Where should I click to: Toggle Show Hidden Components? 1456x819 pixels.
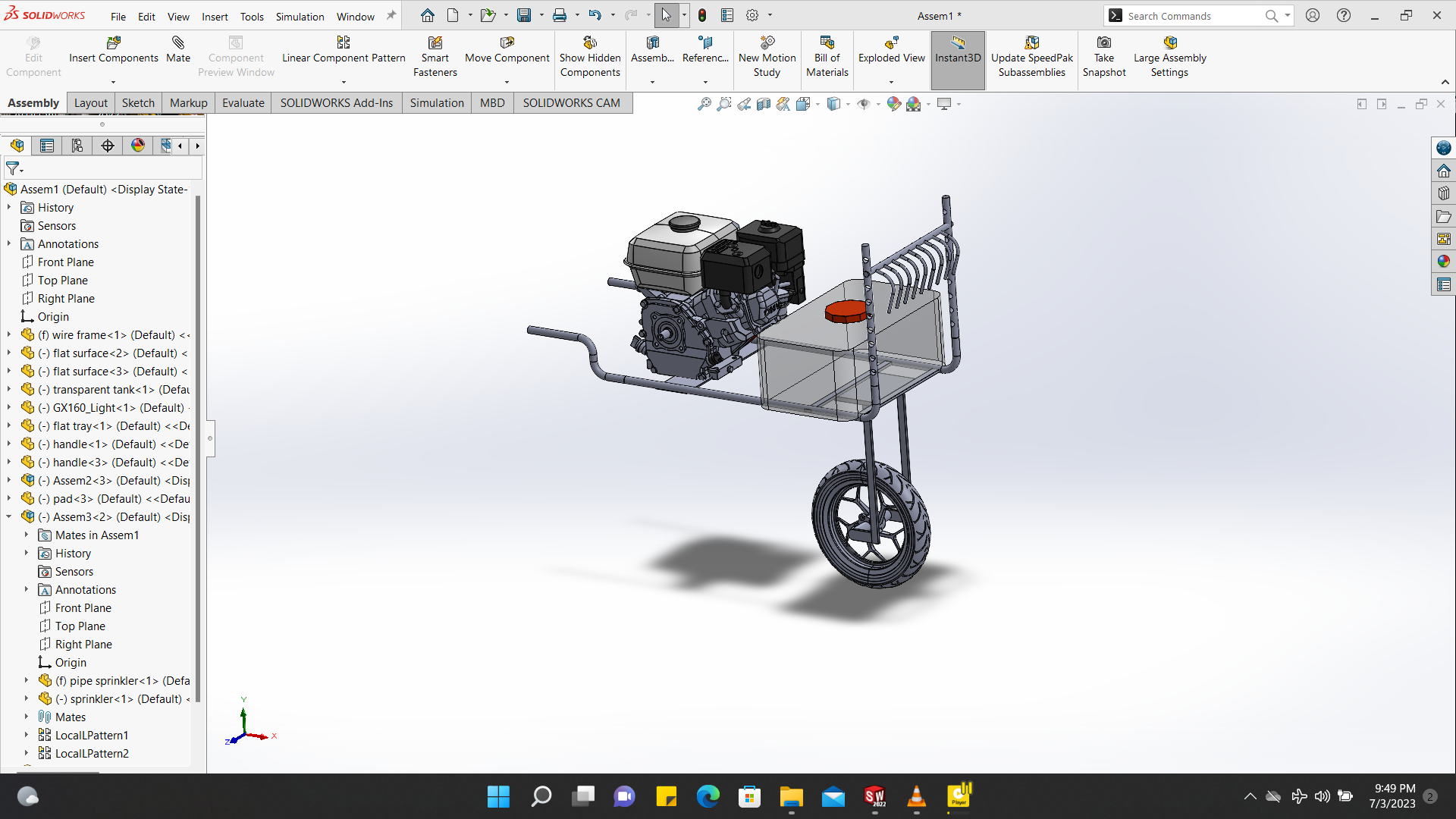(590, 43)
